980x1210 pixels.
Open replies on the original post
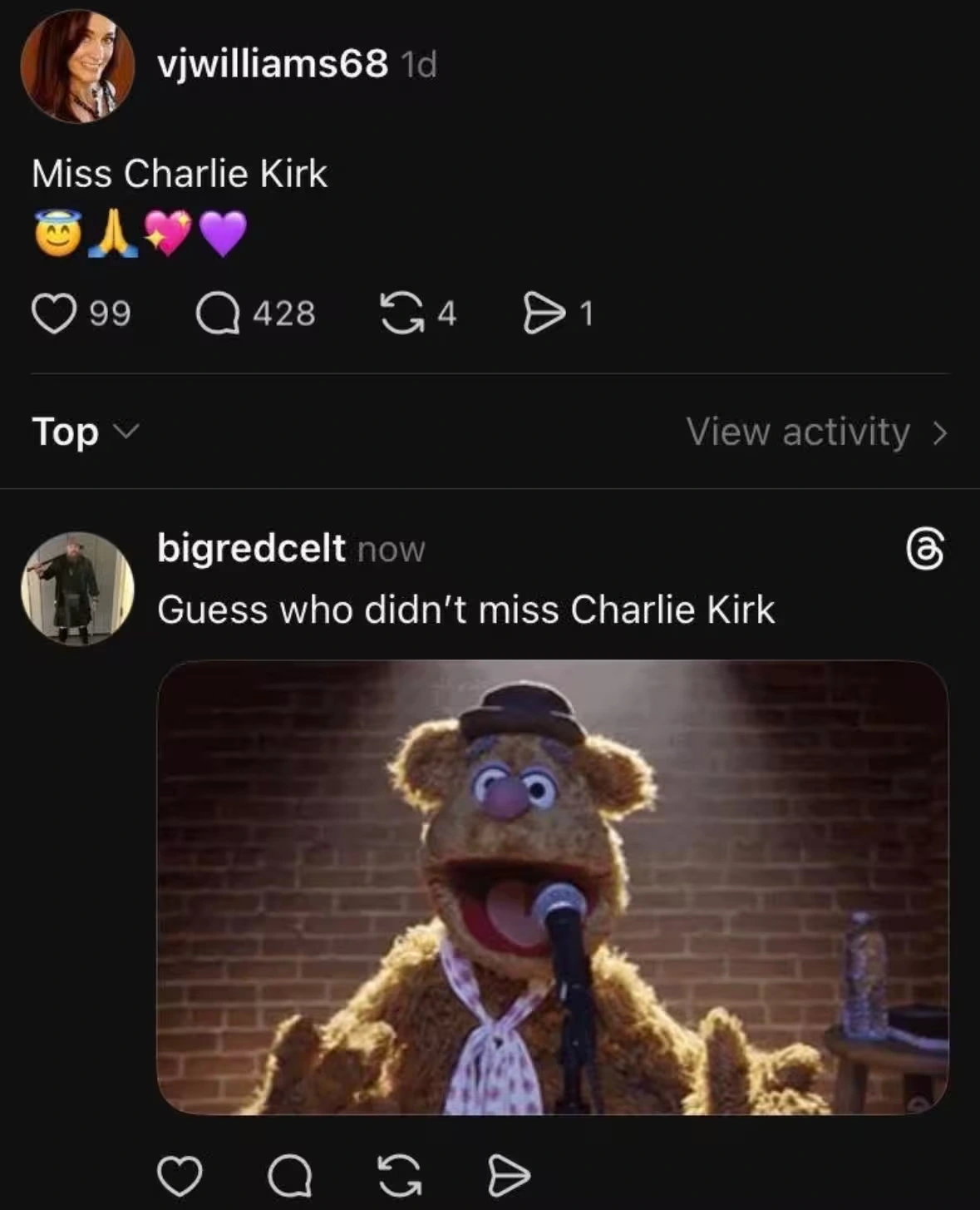pos(218,314)
